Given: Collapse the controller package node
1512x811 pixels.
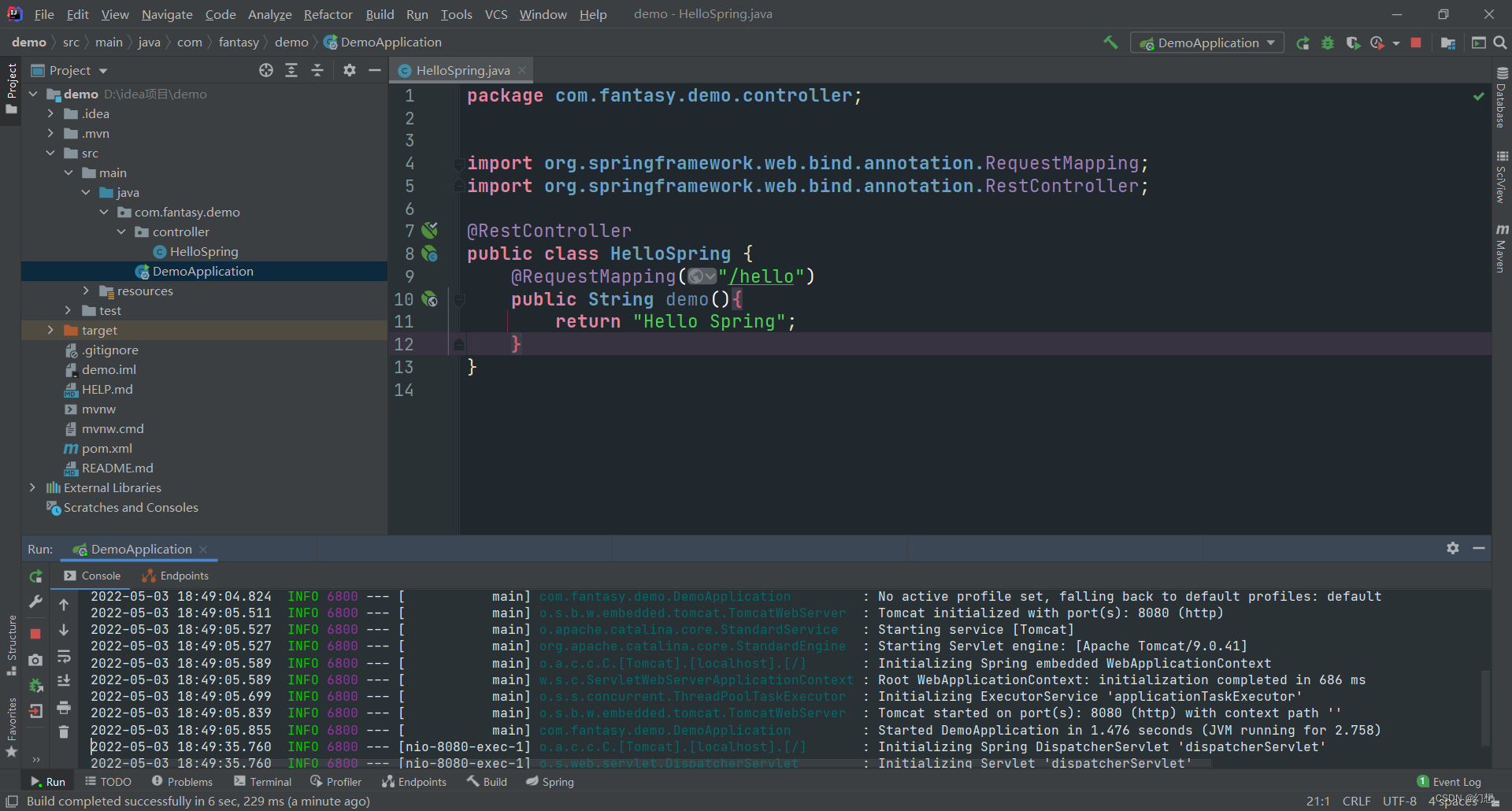Looking at the screenshot, I should coord(121,231).
